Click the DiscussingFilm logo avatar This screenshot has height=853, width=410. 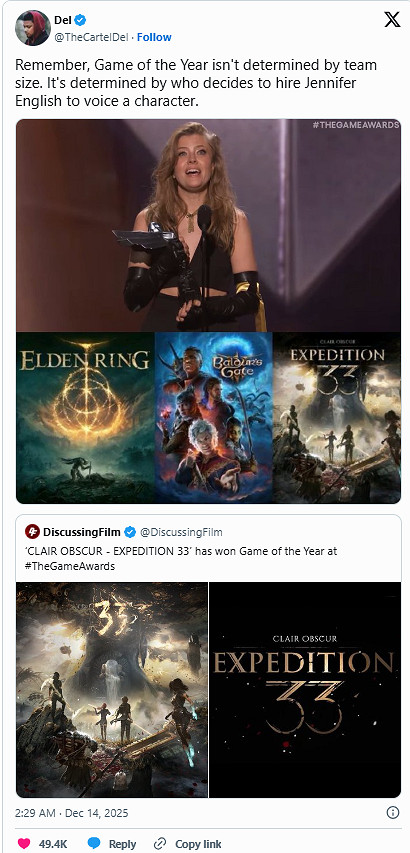coord(32,531)
